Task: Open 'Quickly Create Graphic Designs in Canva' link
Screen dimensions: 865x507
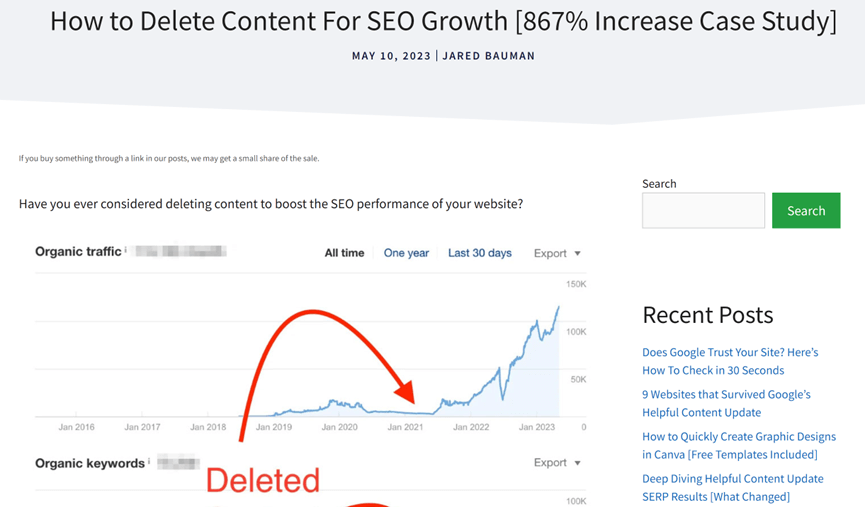Action: click(739, 445)
